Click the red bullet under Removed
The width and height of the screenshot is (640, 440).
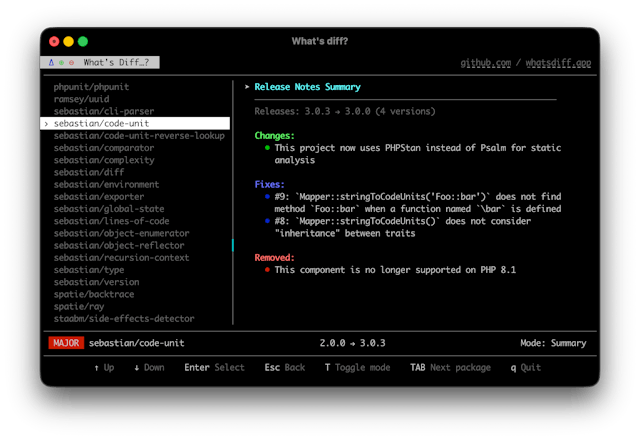[267, 270]
